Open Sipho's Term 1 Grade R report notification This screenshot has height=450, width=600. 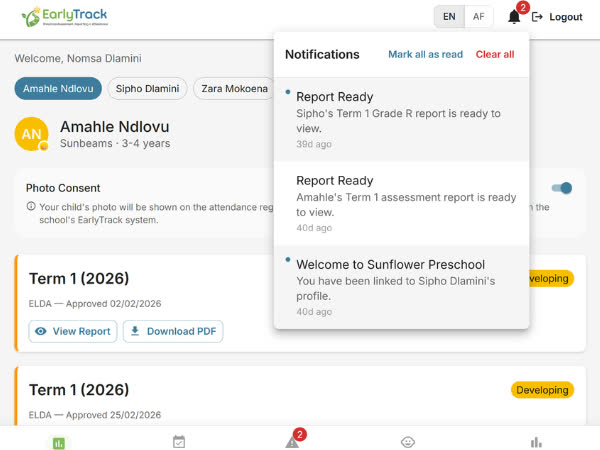pos(401,119)
